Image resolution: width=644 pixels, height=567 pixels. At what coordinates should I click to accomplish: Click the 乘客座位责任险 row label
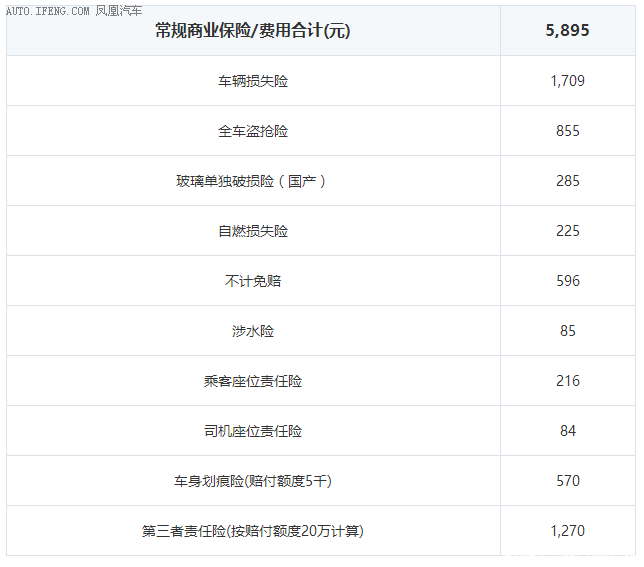pyautogui.click(x=252, y=381)
